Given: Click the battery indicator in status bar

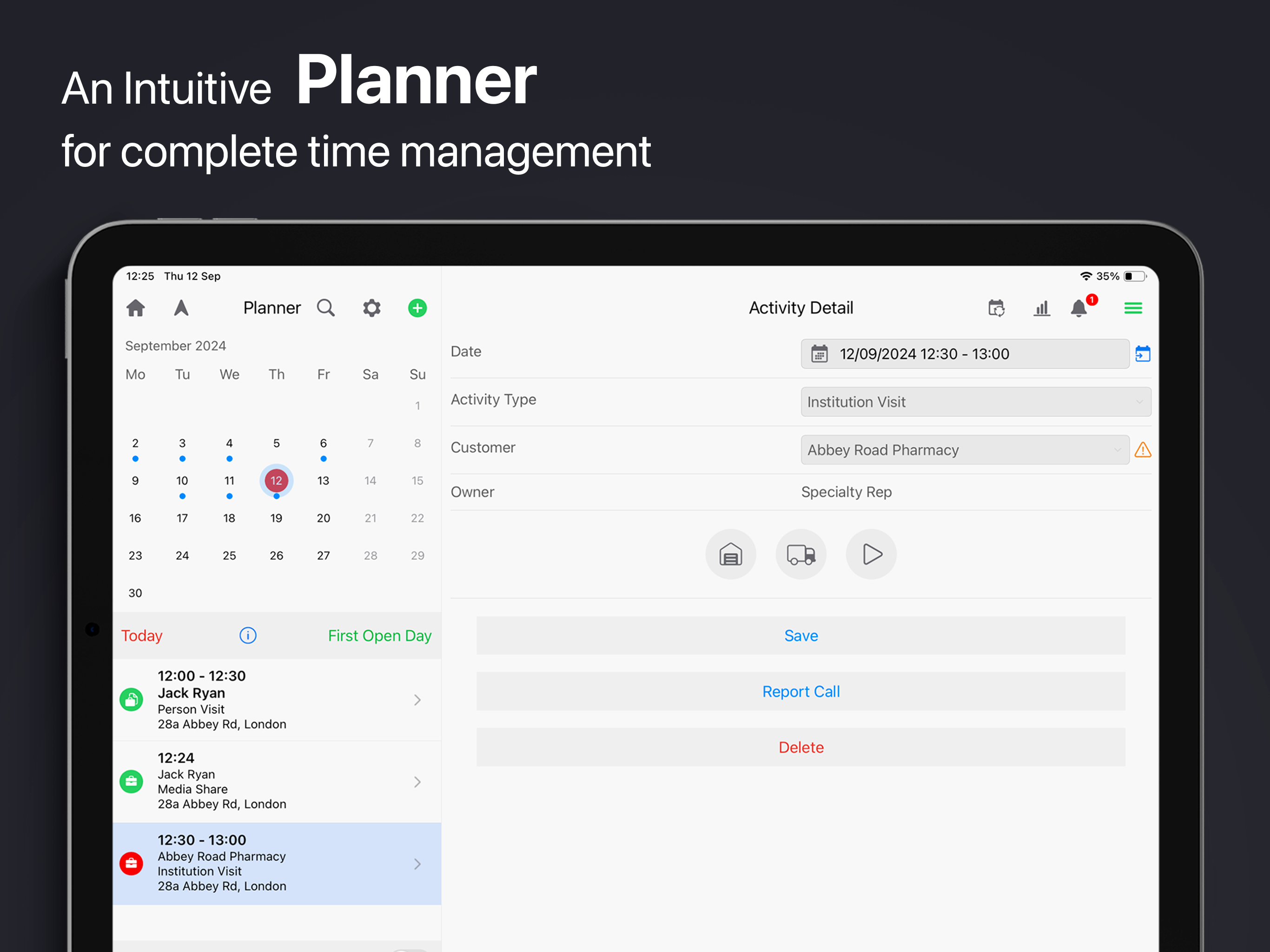Looking at the screenshot, I should (x=1135, y=276).
